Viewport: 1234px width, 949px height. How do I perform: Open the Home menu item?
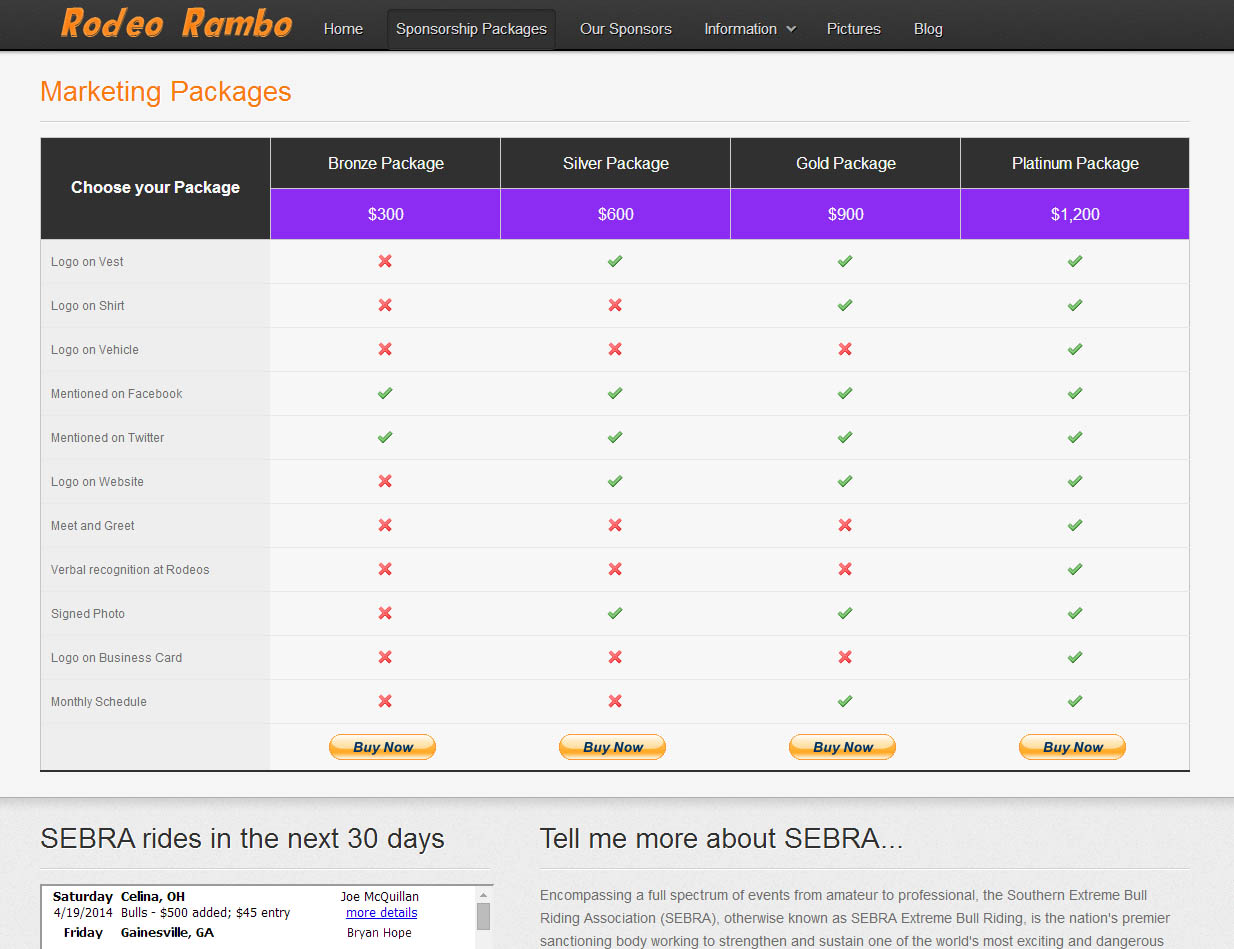343,29
